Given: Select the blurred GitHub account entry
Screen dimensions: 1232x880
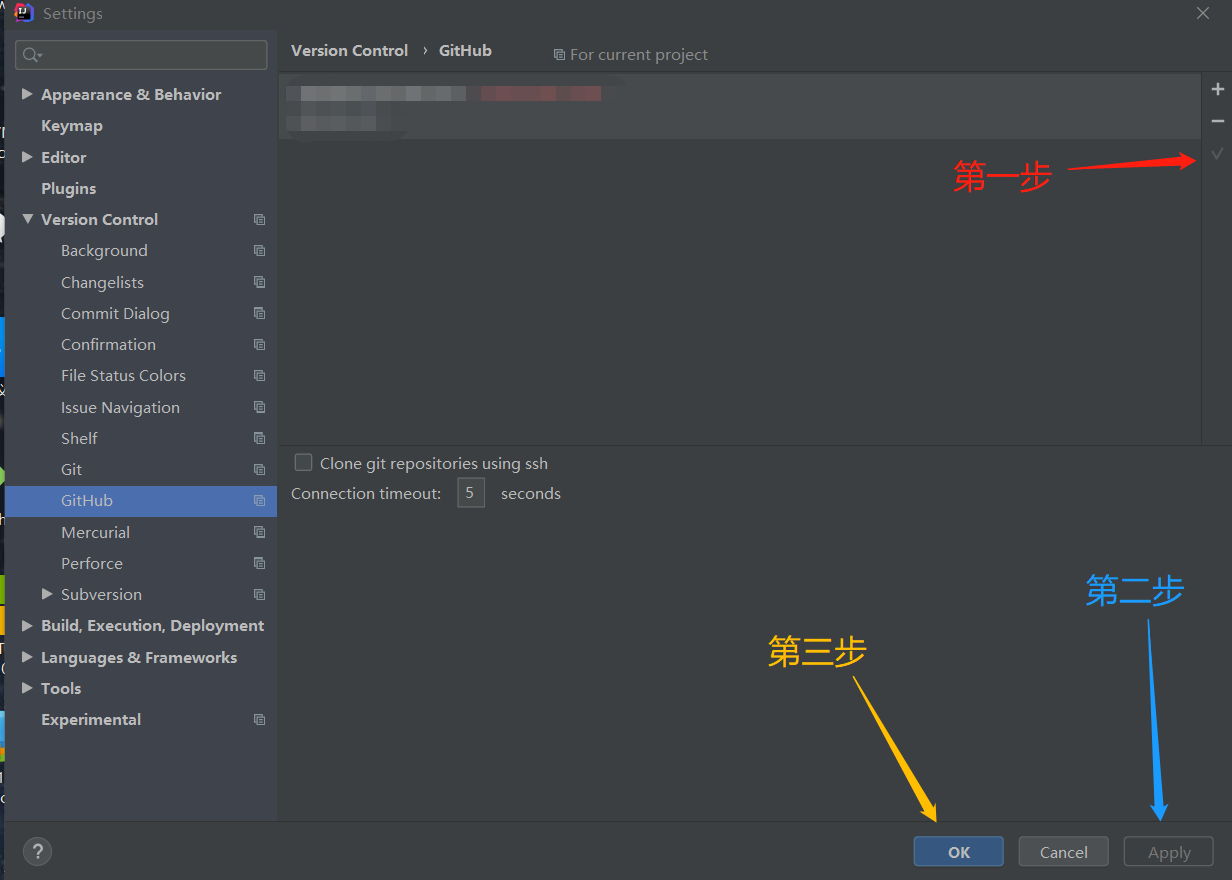Looking at the screenshot, I should (x=739, y=107).
